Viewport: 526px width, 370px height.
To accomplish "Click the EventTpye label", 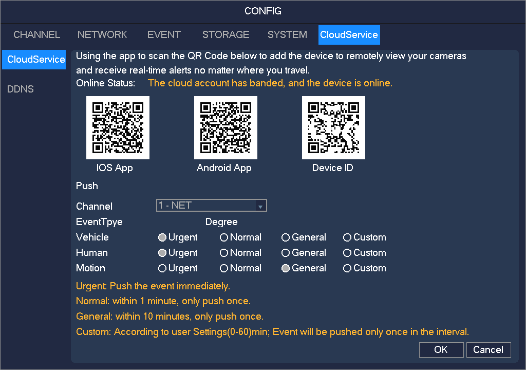I will click(x=99, y=222).
